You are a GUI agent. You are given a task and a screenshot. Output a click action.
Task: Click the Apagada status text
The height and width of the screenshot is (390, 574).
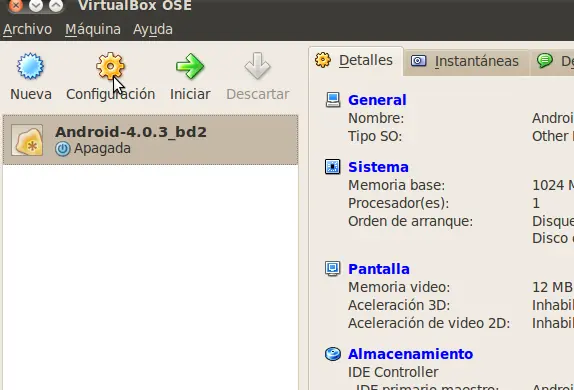102,149
